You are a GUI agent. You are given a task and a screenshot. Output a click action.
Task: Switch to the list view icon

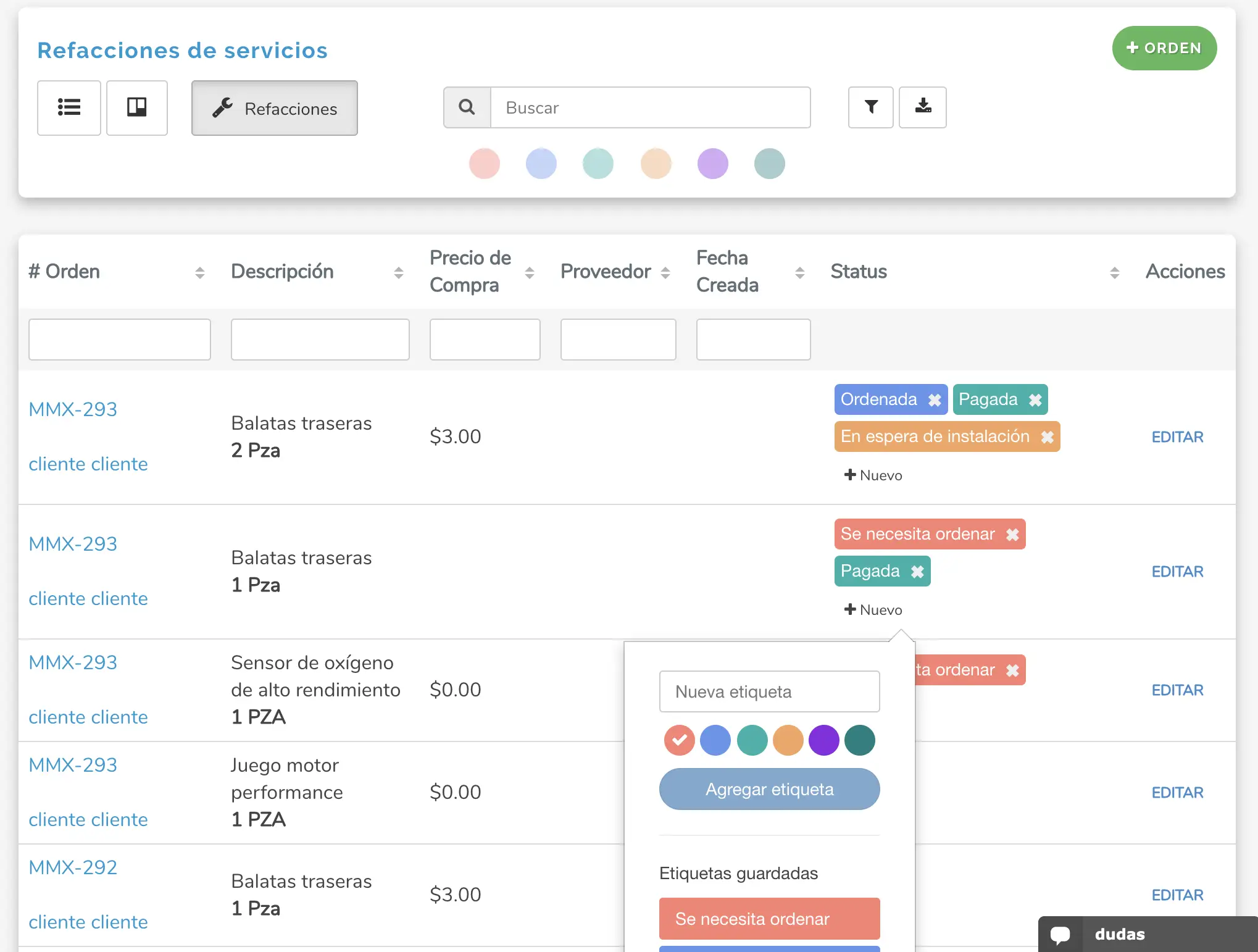coord(69,108)
